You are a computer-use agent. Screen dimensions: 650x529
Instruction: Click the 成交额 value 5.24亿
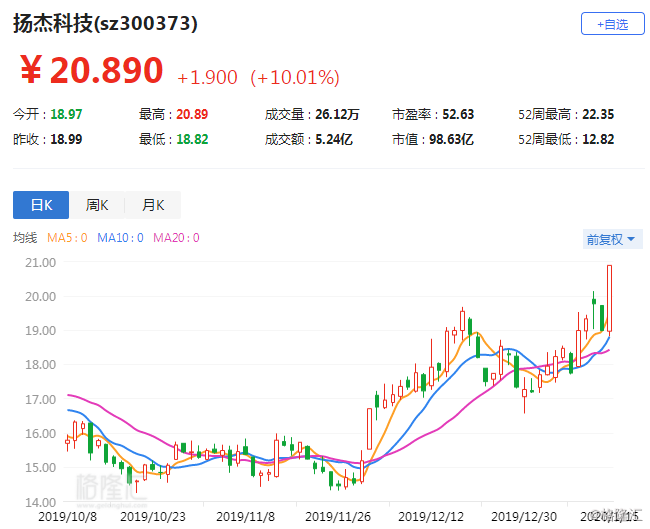[x=334, y=139]
